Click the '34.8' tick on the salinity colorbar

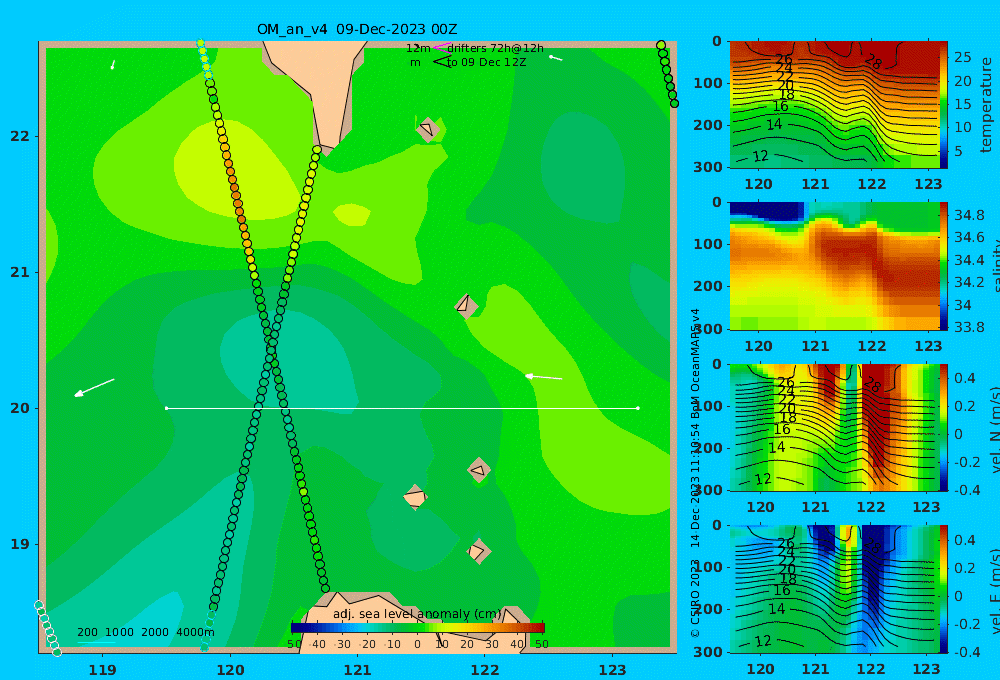coord(969,215)
